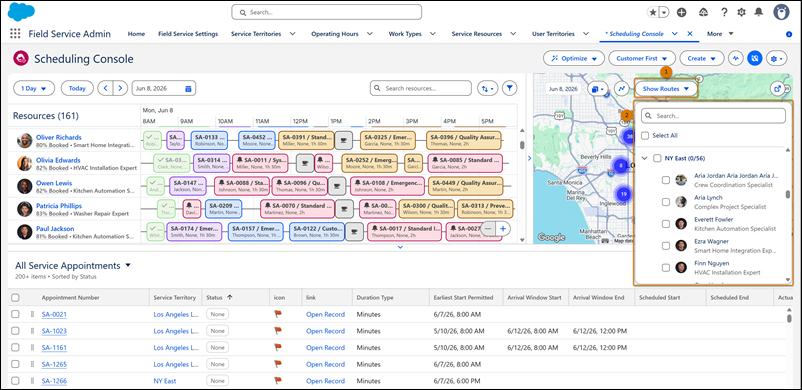
Task: Check the Finn Nguyen checkbox
Action: (665, 268)
